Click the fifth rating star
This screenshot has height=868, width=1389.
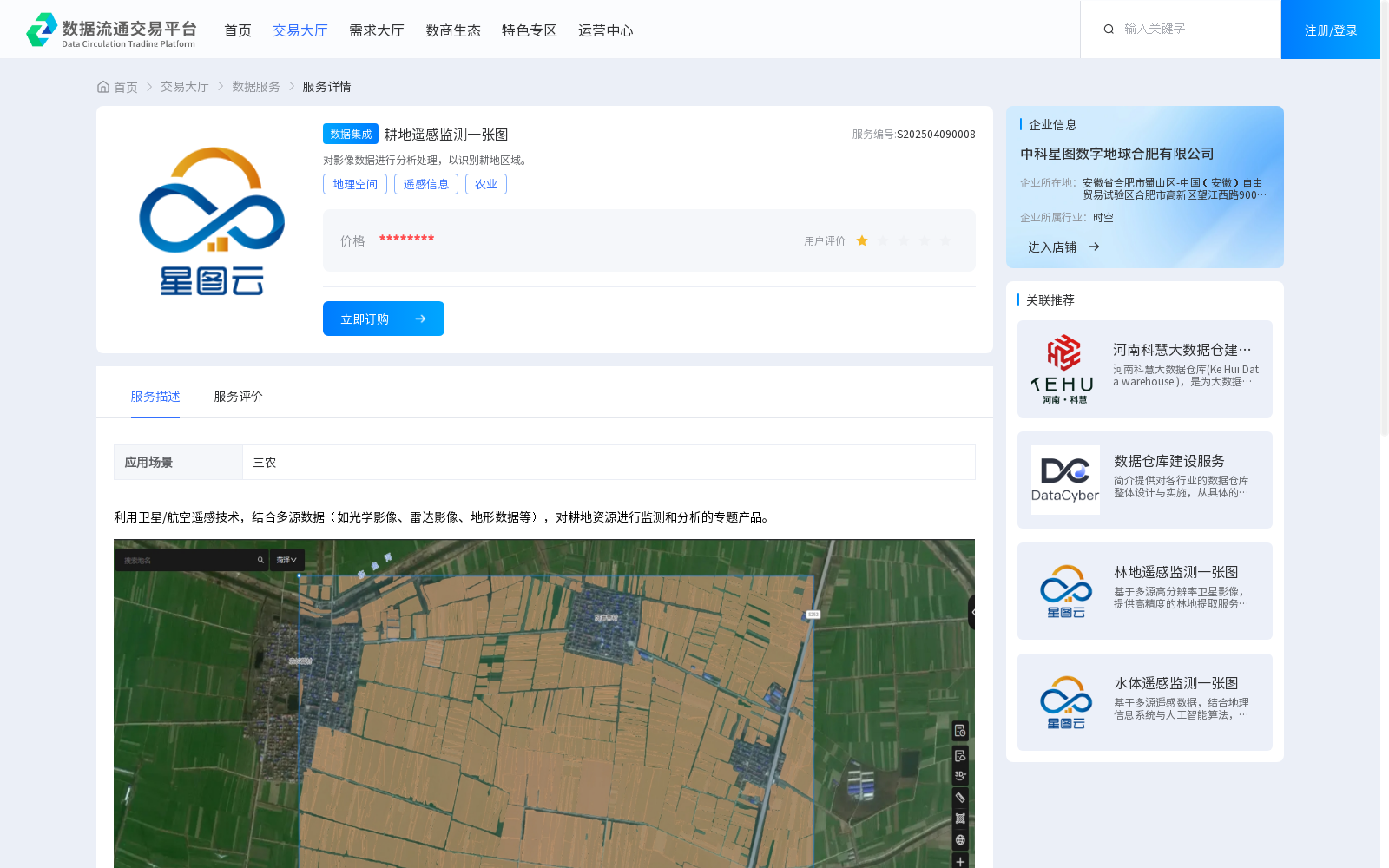click(x=945, y=241)
